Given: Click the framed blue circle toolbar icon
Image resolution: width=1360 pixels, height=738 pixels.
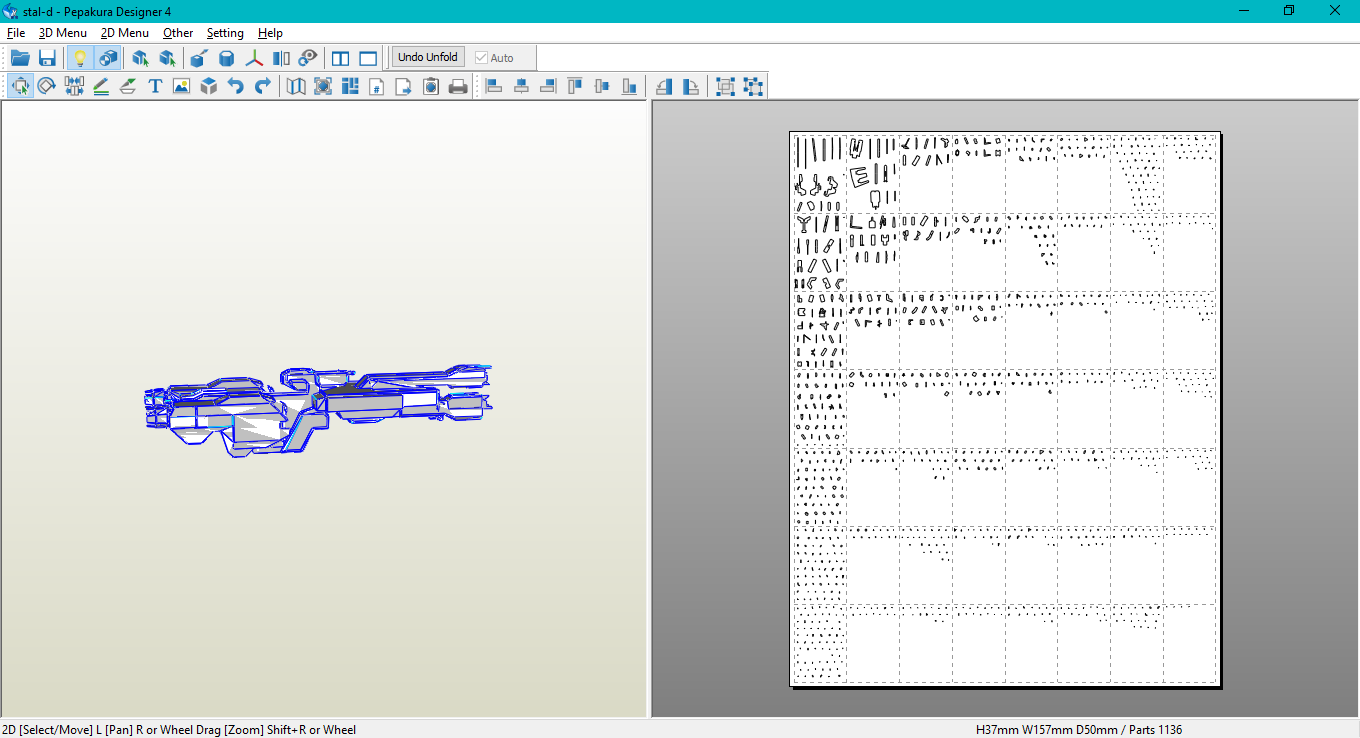Looking at the screenshot, I should (x=323, y=86).
